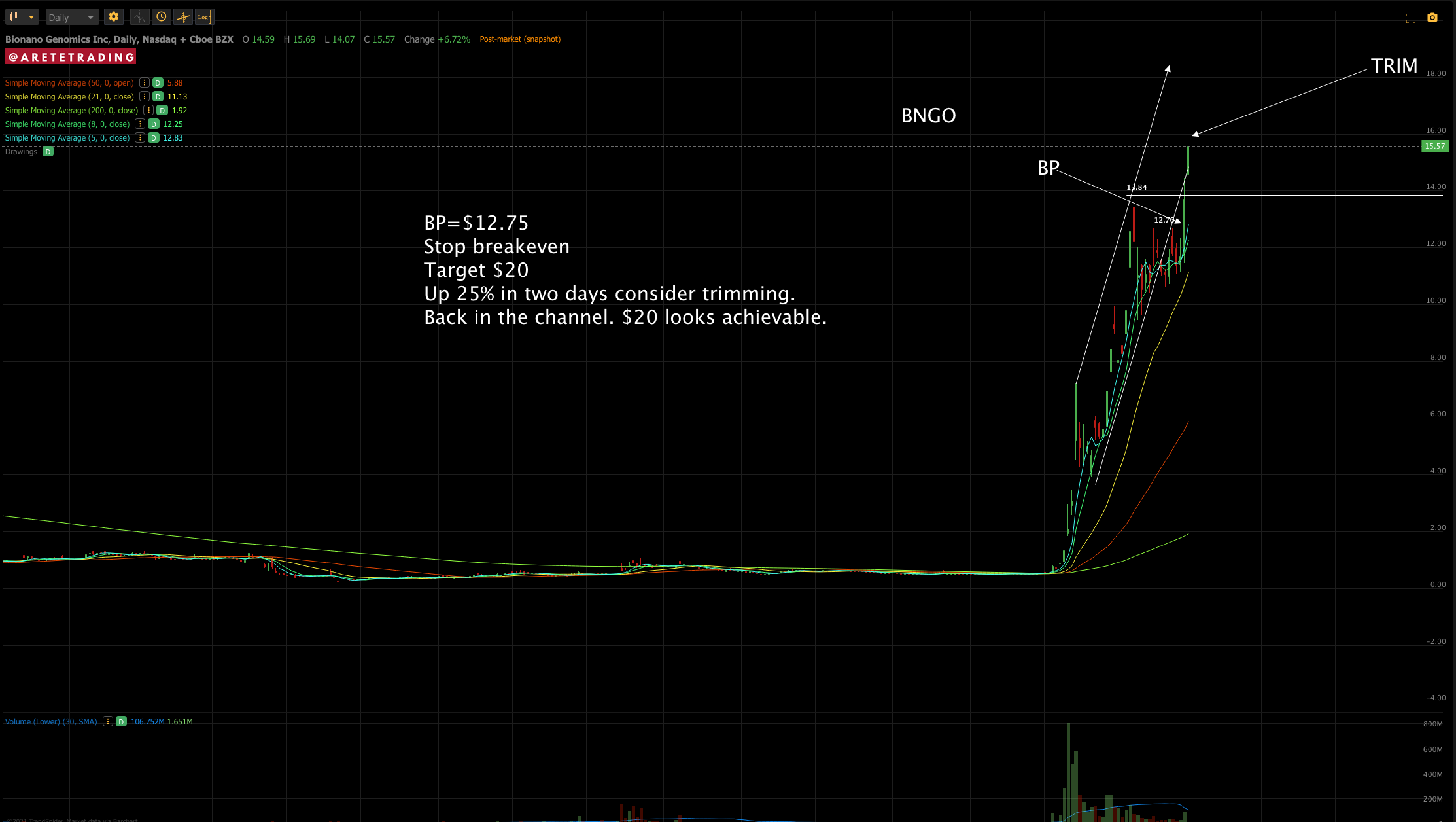This screenshot has height=822, width=1456.
Task: Click the Post-market (snapshot) label
Action: [520, 39]
